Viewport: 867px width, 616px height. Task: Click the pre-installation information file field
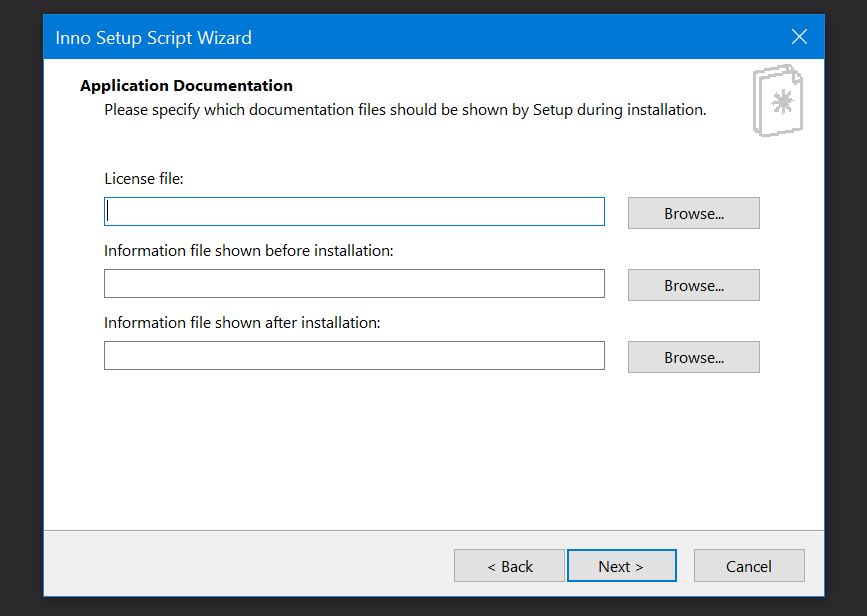354,284
